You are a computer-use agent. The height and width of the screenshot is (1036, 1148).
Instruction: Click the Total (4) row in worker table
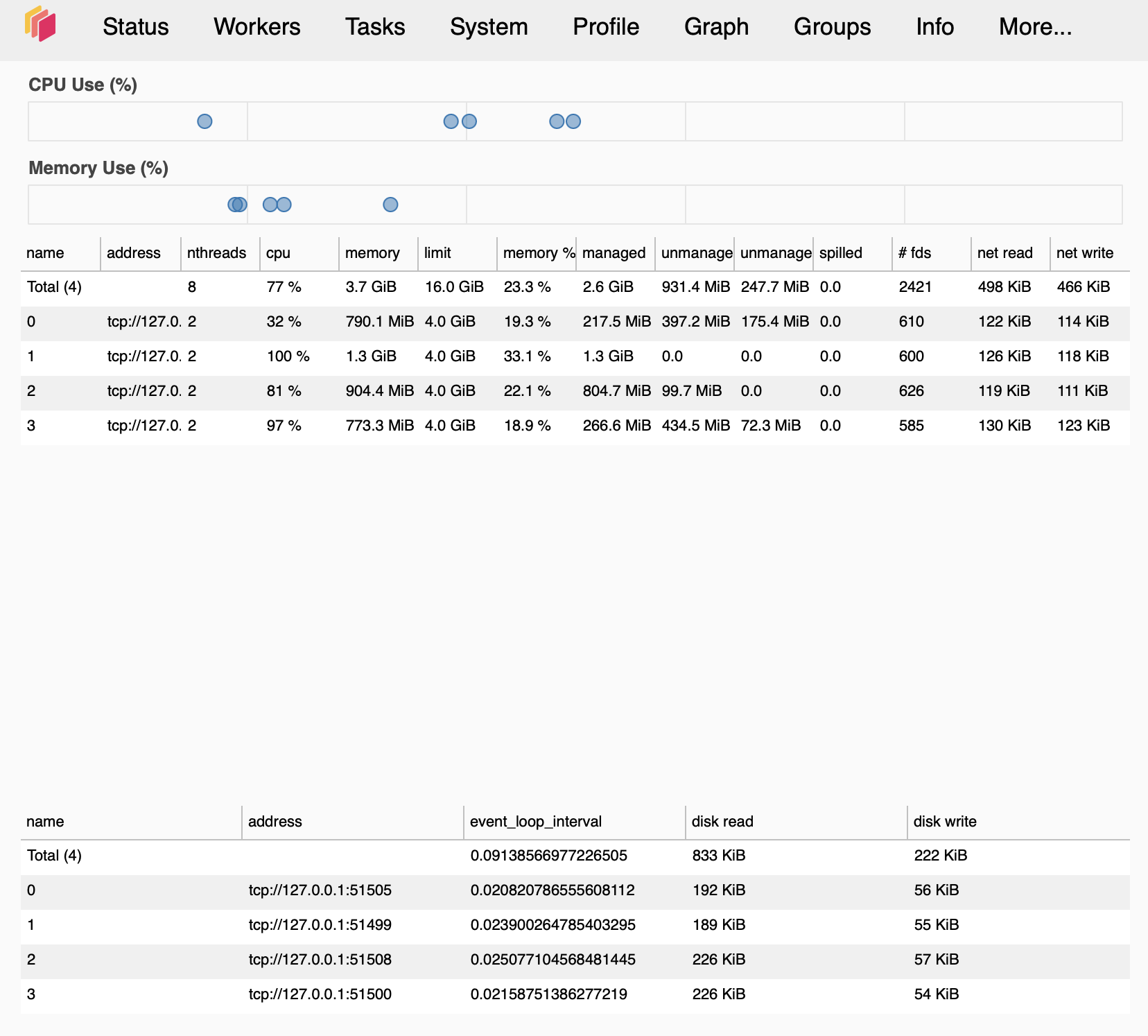click(53, 286)
